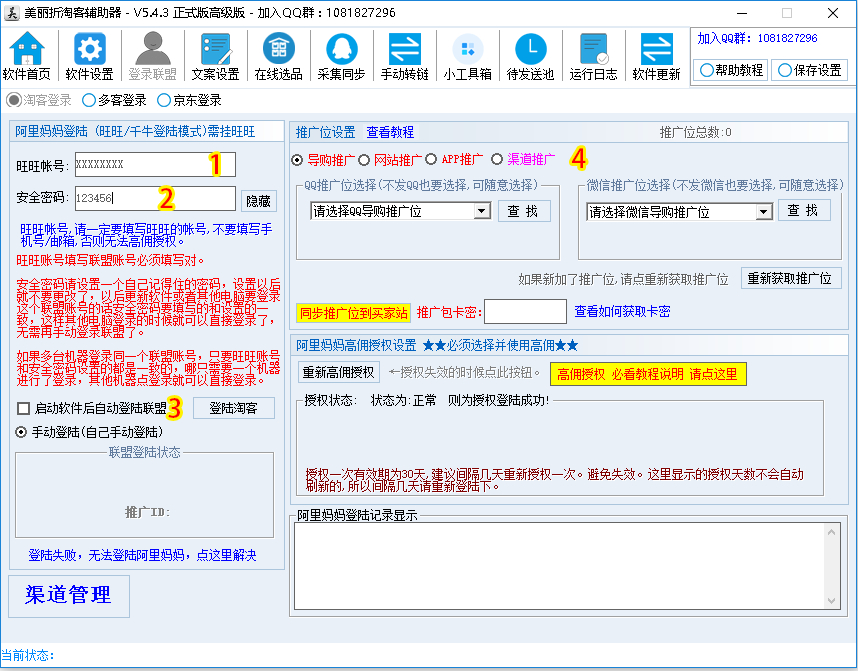858x671 pixels.
Task: Focus the 旺旺帐号 input field
Action: click(x=155, y=164)
